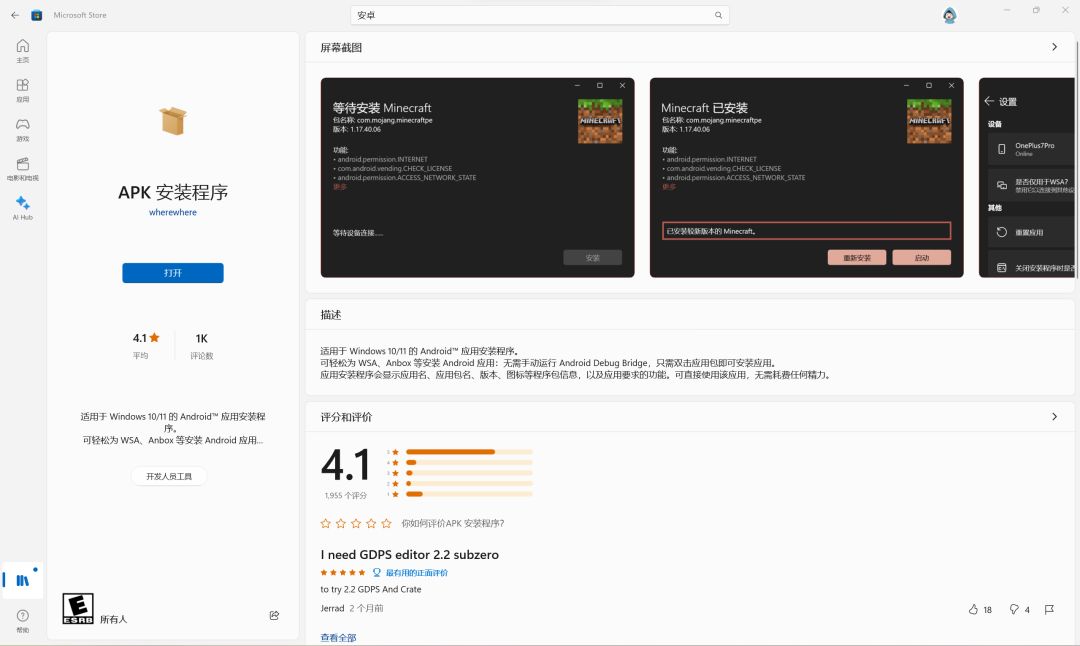
Task: Click the ESRB Everyone rating badge
Action: [x=78, y=609]
